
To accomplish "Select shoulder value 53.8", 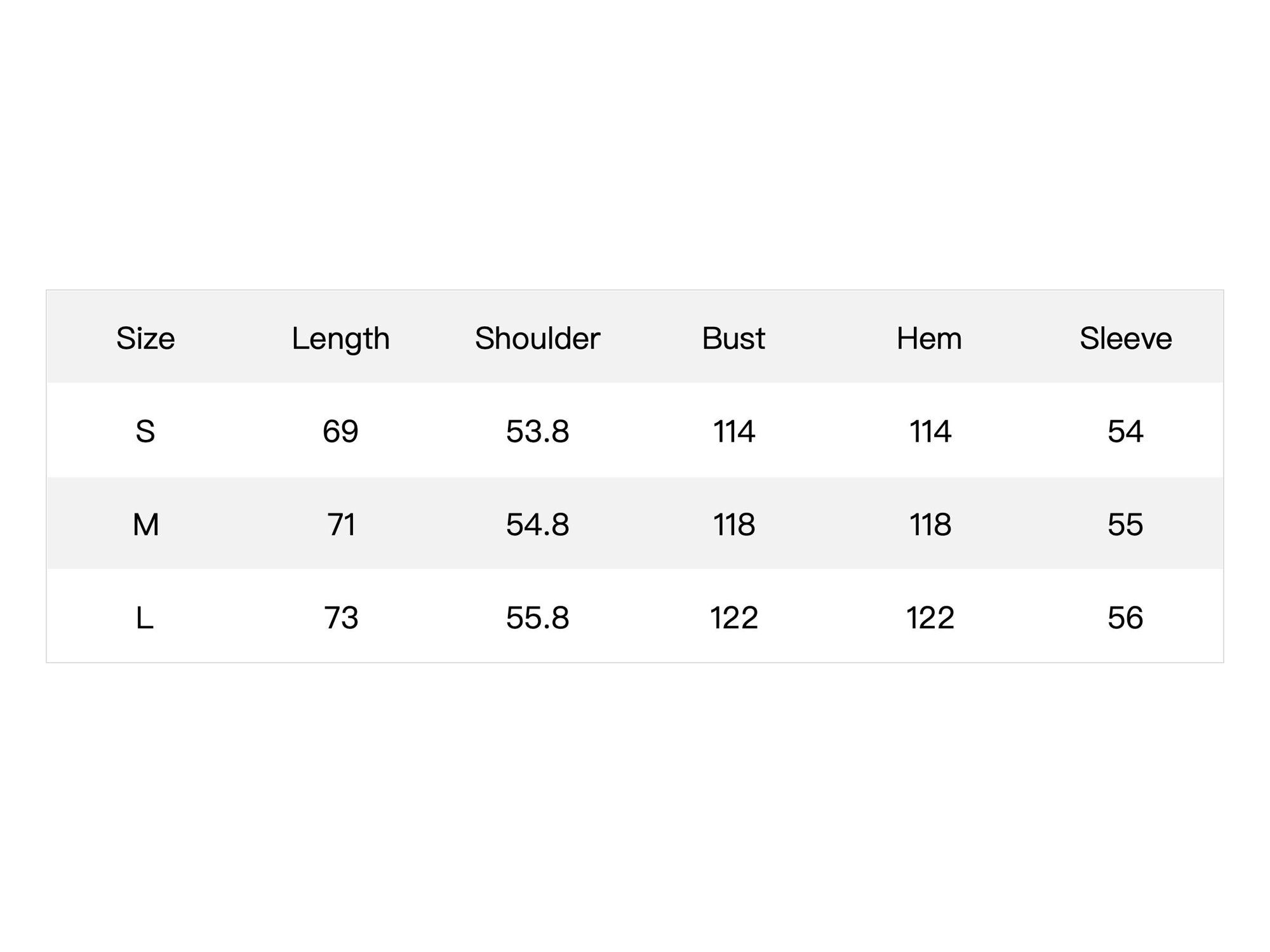I will click(x=537, y=432).
